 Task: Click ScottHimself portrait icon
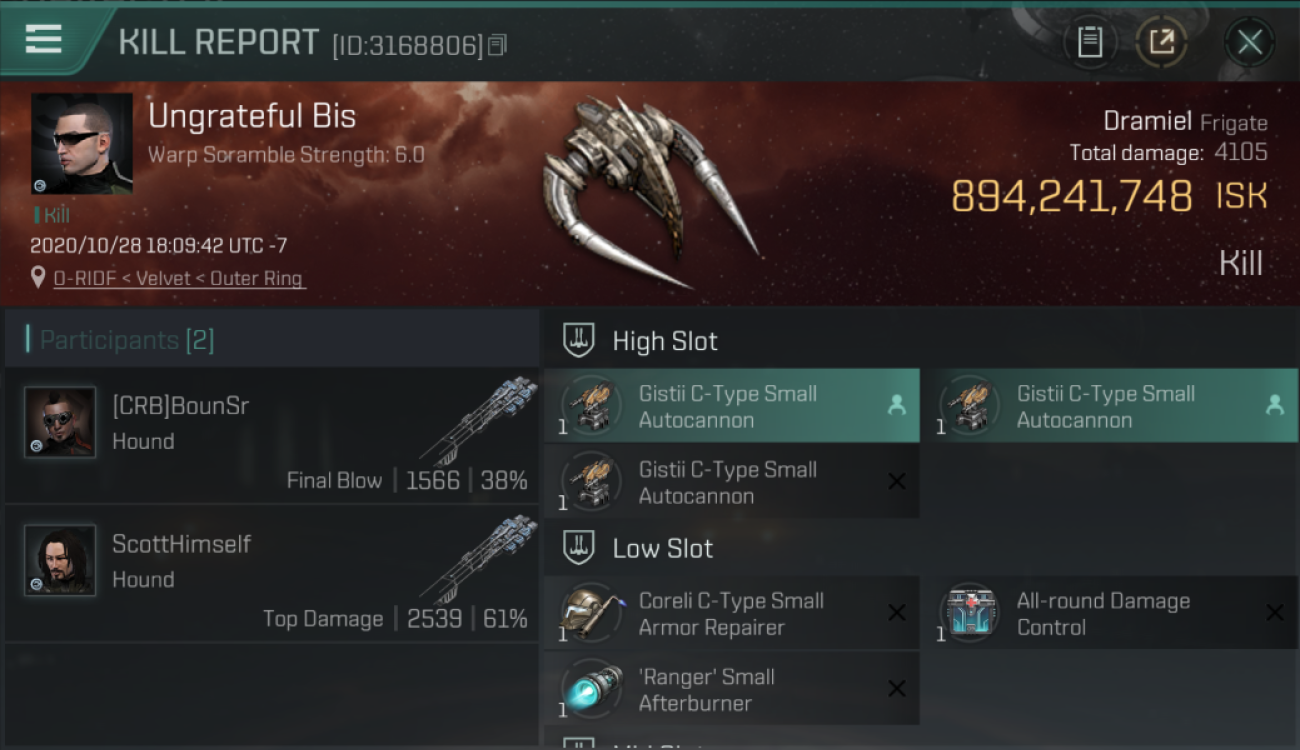pos(60,560)
